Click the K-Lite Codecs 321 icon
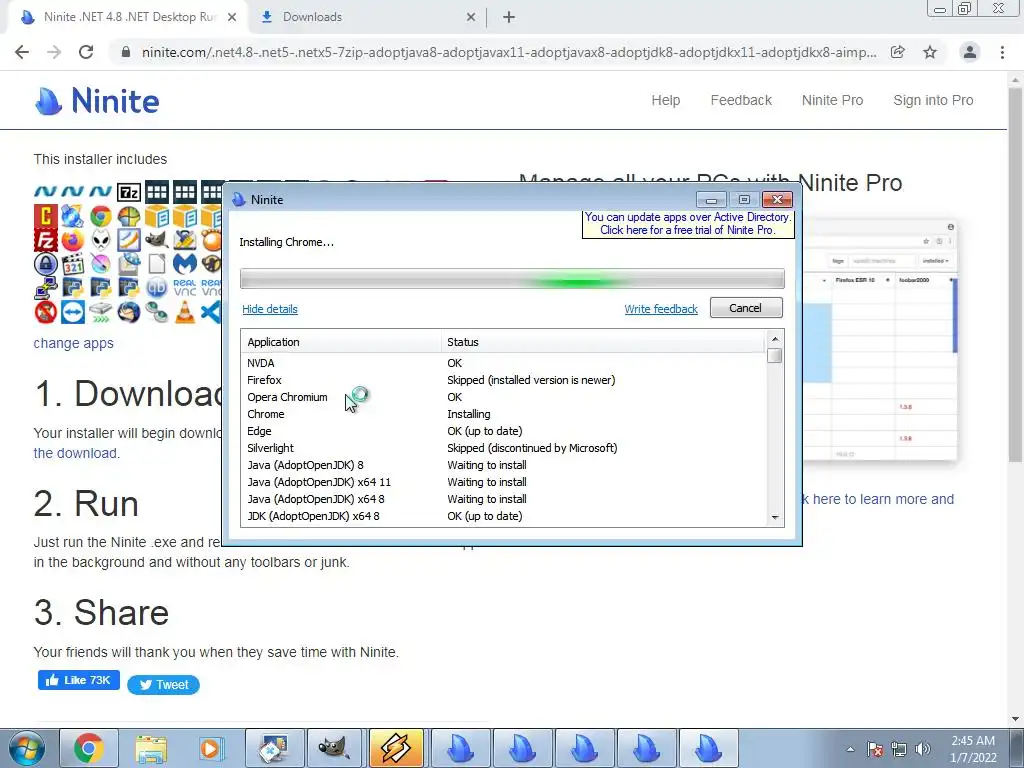This screenshot has width=1024, height=768. 72,264
